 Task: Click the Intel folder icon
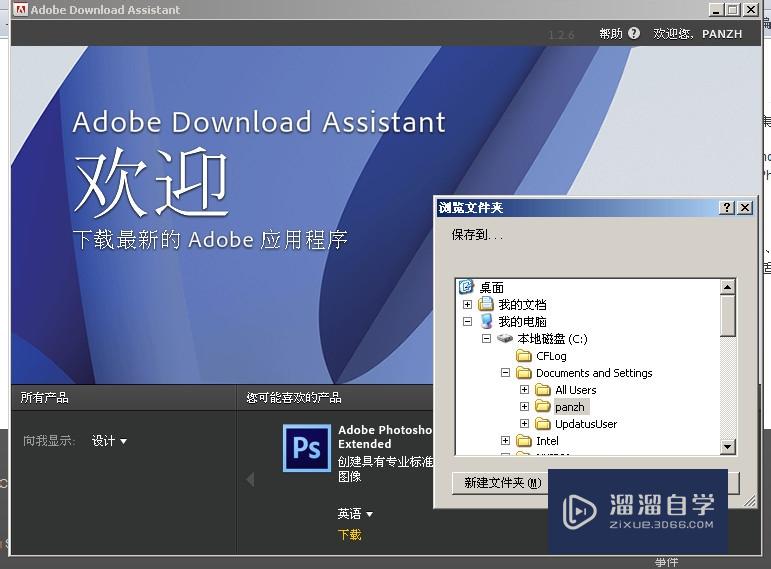[x=524, y=441]
